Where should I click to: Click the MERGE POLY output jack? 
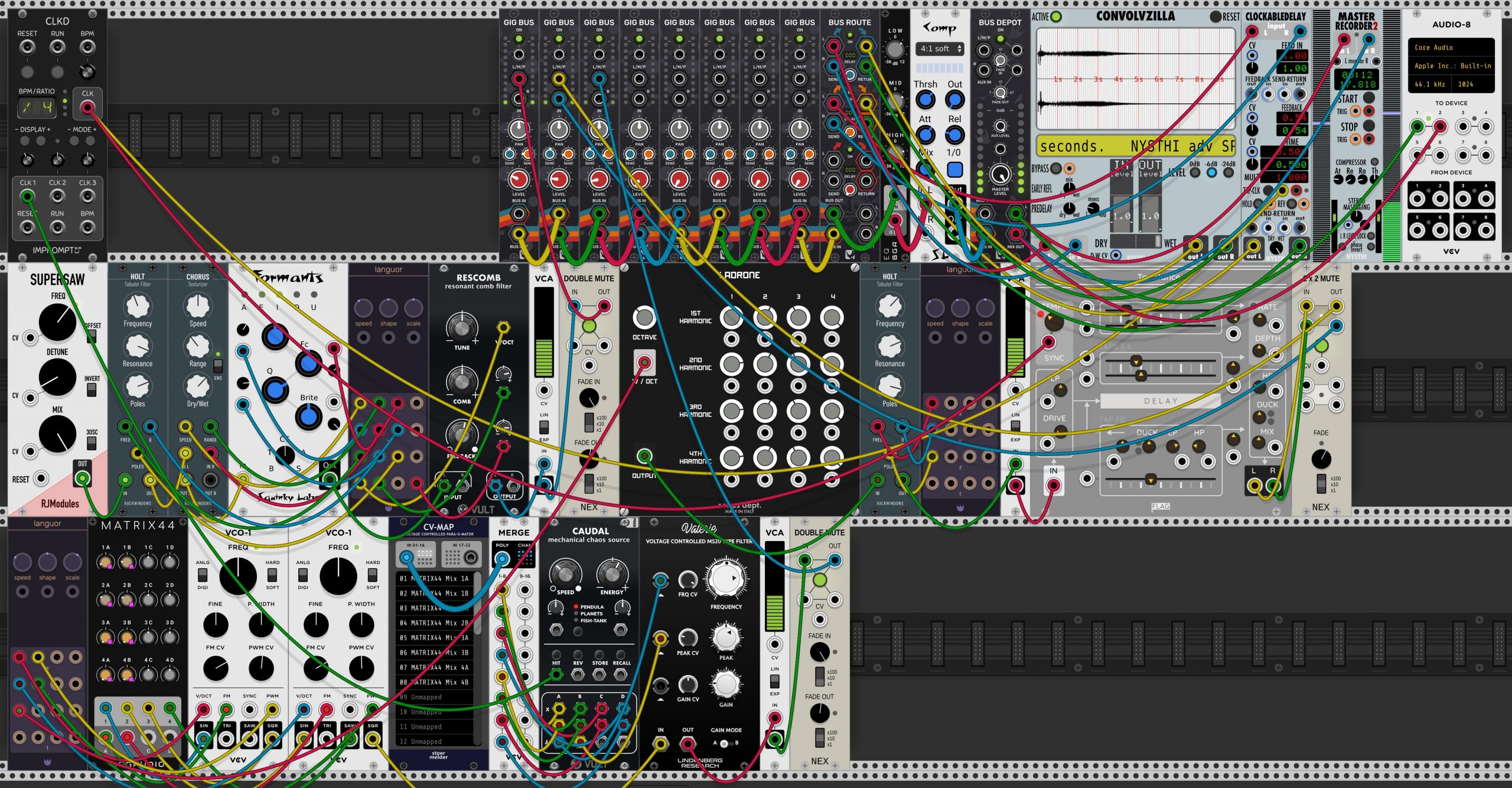tap(502, 559)
